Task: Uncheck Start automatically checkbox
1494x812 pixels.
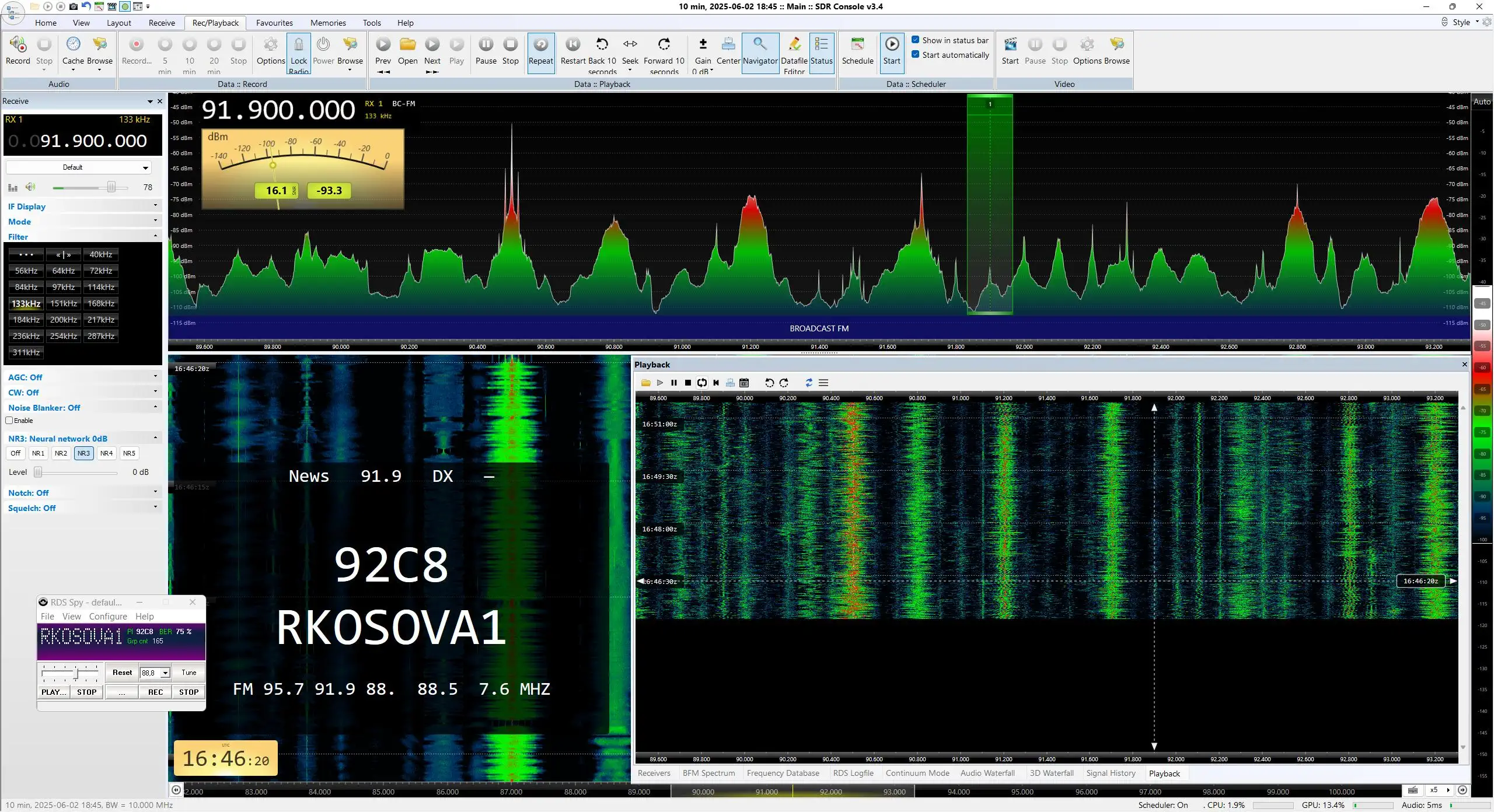Action: [x=916, y=54]
